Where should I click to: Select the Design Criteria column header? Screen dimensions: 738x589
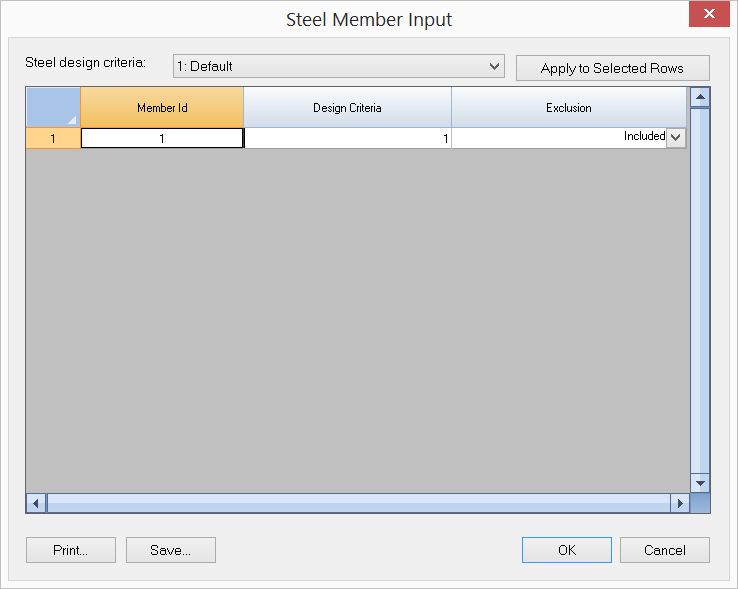pyautogui.click(x=347, y=108)
